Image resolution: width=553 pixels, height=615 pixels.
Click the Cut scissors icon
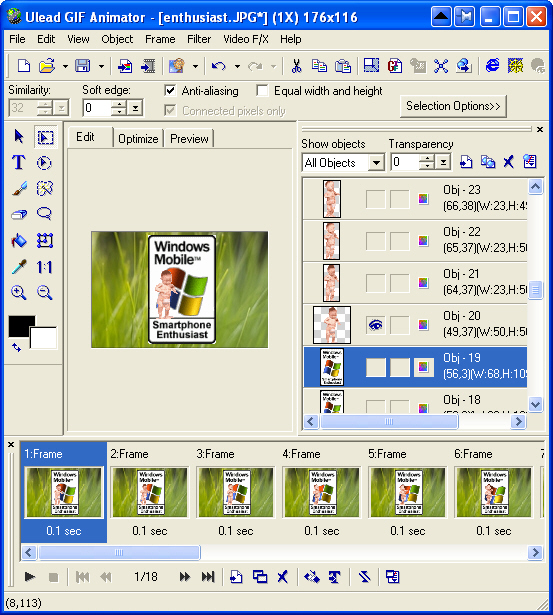(x=297, y=66)
